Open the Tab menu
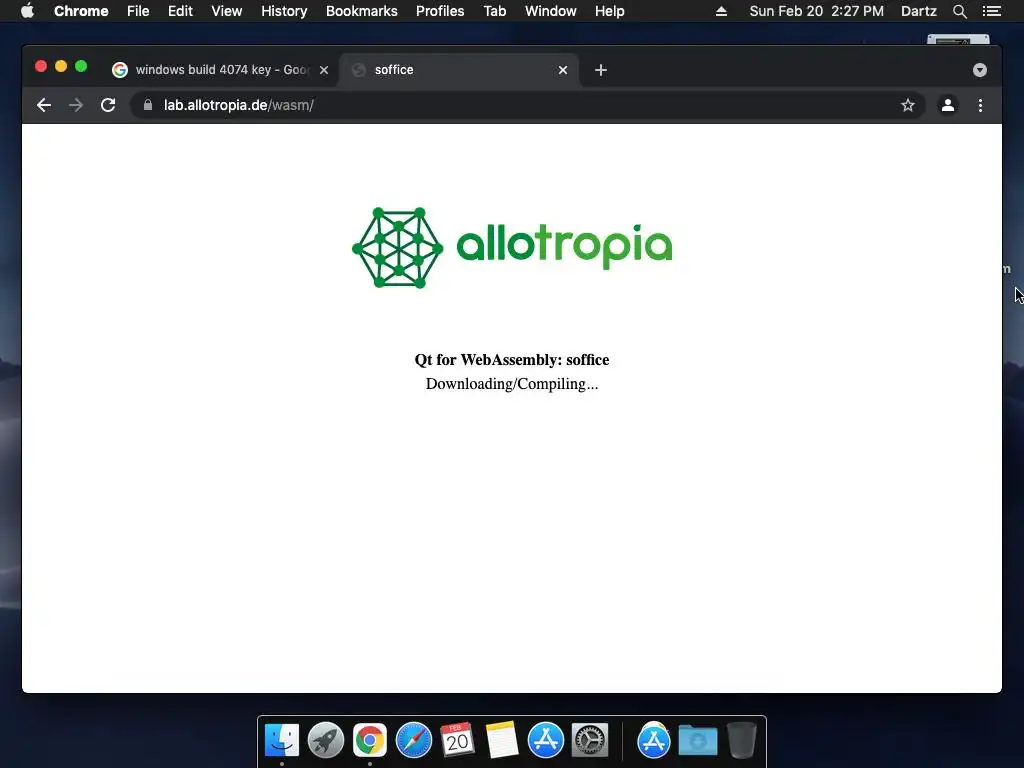This screenshot has height=768, width=1024. click(494, 11)
